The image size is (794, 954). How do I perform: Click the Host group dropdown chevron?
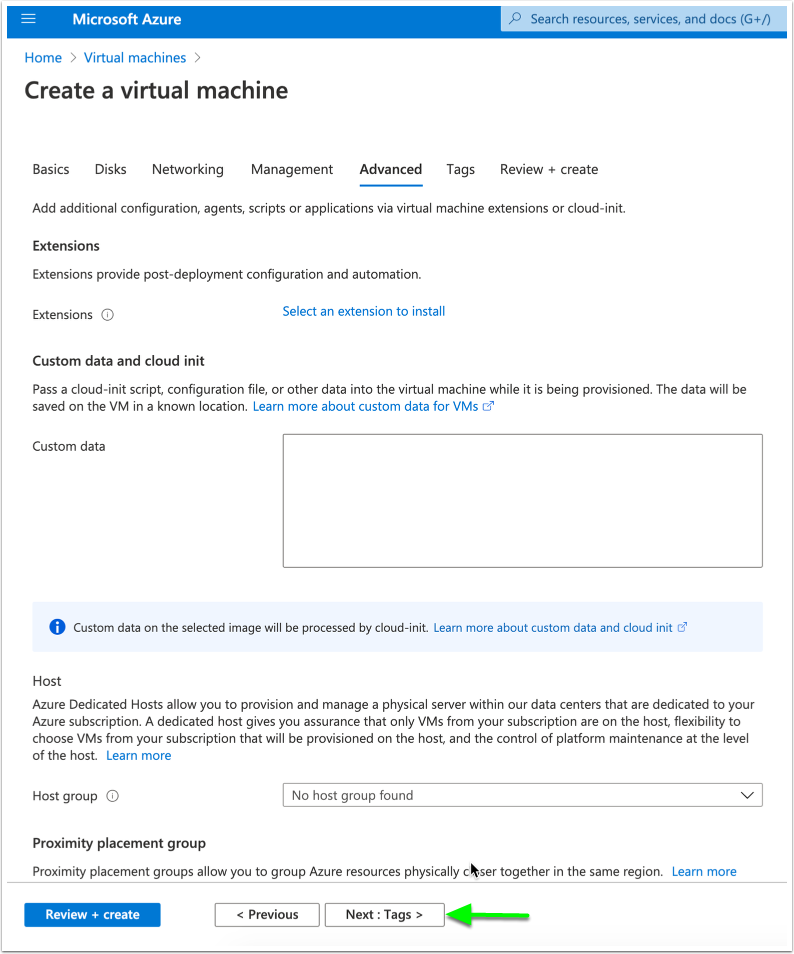(x=747, y=795)
